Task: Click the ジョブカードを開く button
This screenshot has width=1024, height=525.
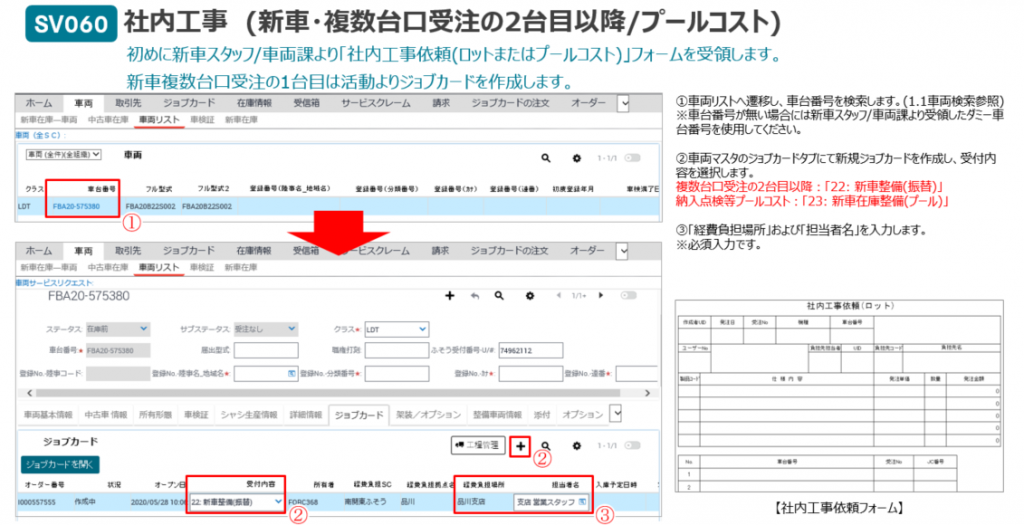Action: click(61, 464)
